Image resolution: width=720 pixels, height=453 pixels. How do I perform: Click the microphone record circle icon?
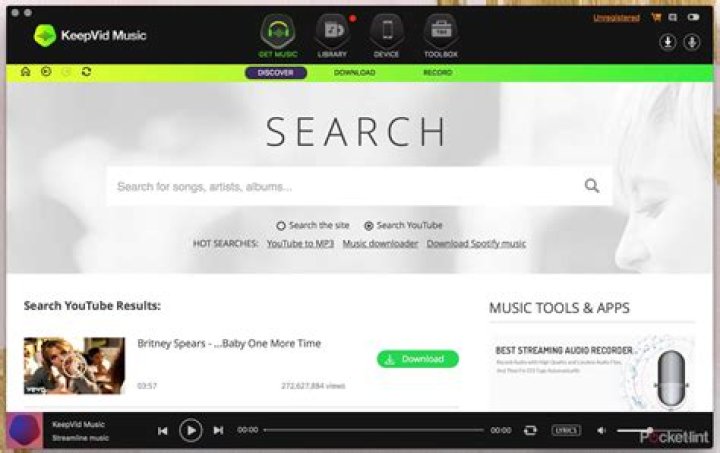pos(692,42)
